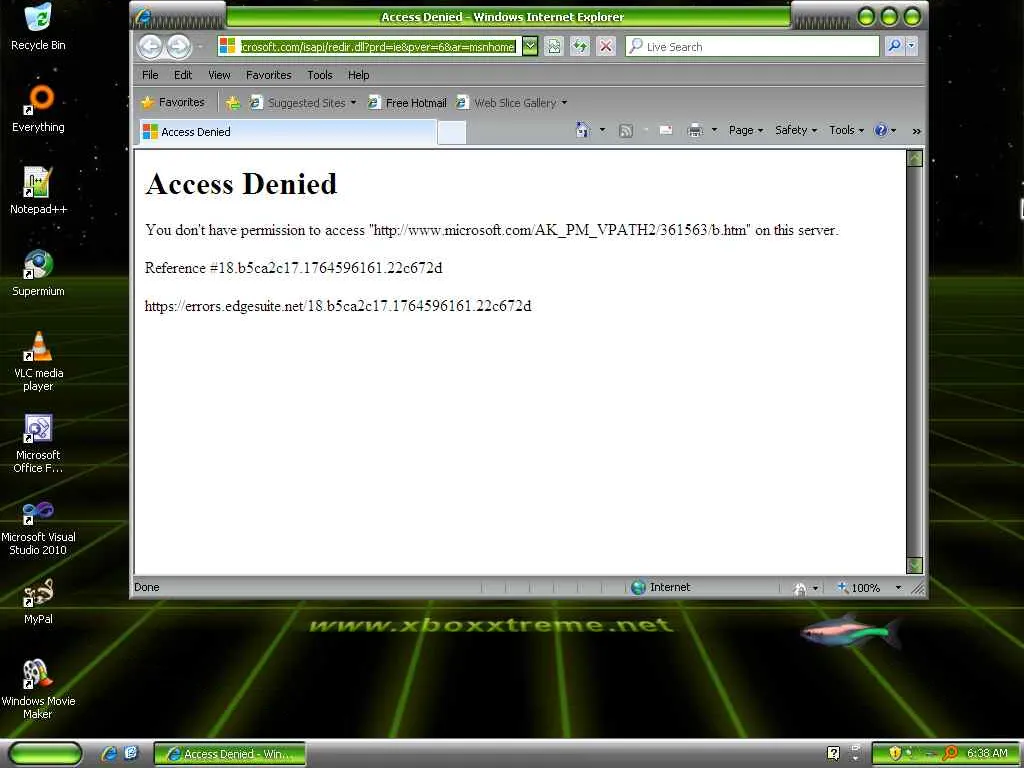
Task: Open the recent pages dropdown beside Forward
Action: coord(200,47)
